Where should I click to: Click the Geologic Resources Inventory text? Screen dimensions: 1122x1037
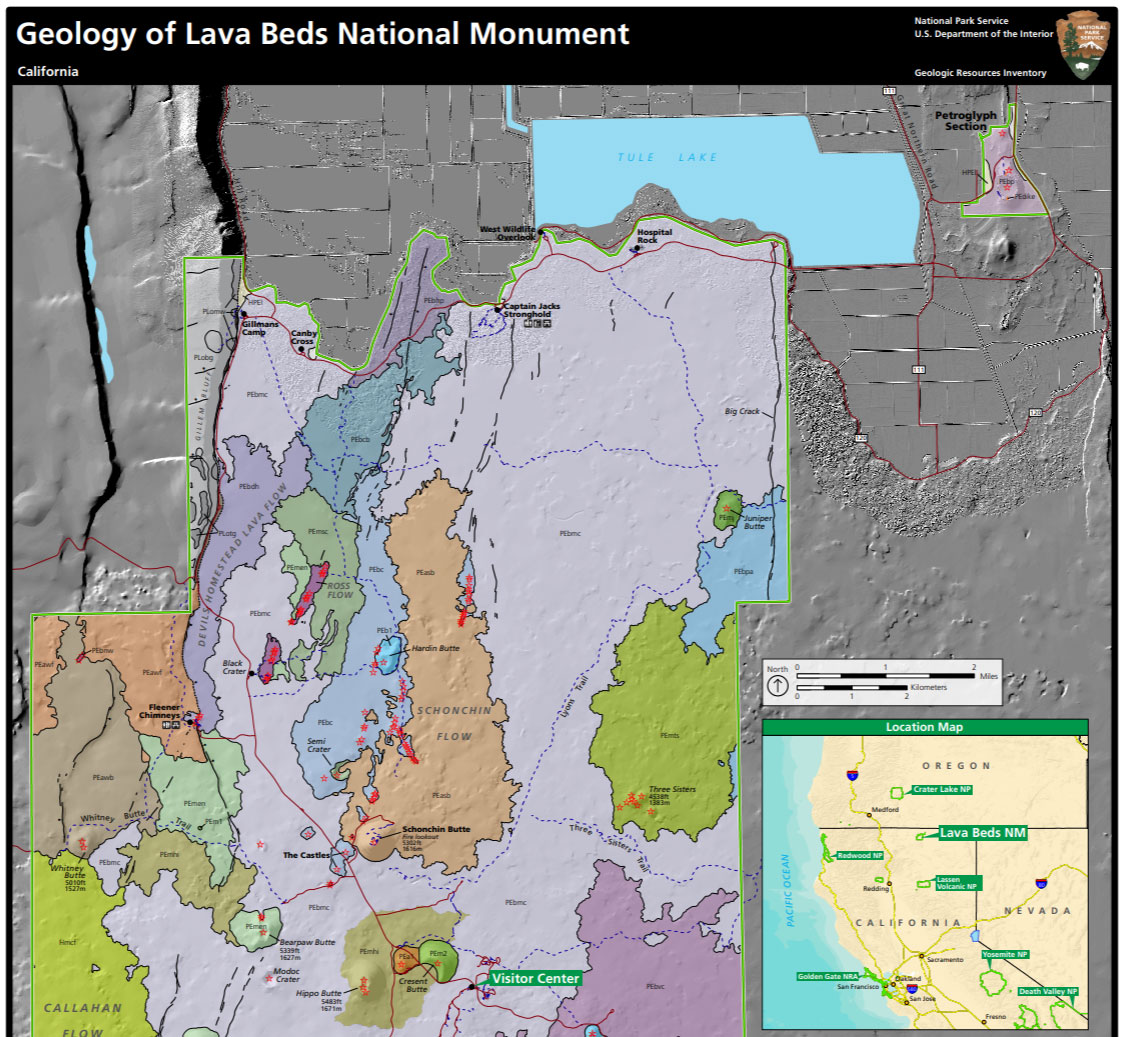coord(979,72)
